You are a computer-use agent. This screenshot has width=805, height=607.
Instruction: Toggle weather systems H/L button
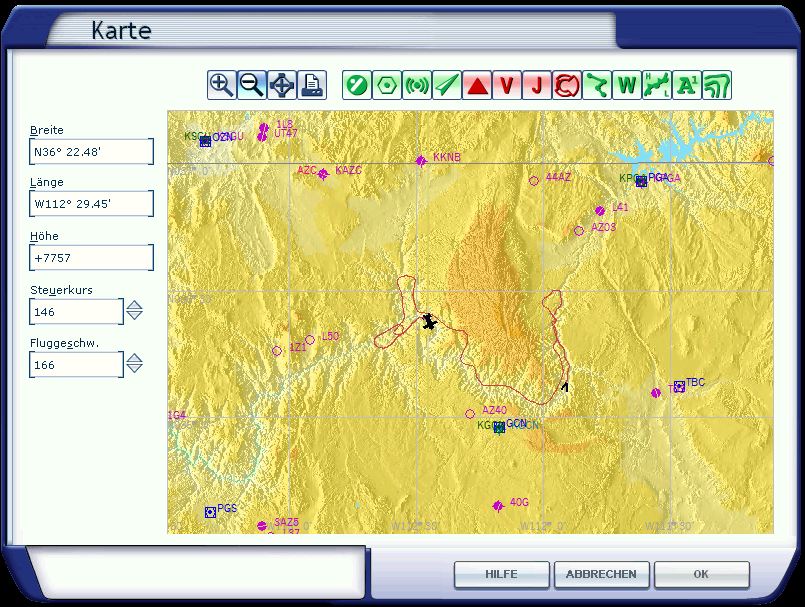pyautogui.click(x=657, y=85)
